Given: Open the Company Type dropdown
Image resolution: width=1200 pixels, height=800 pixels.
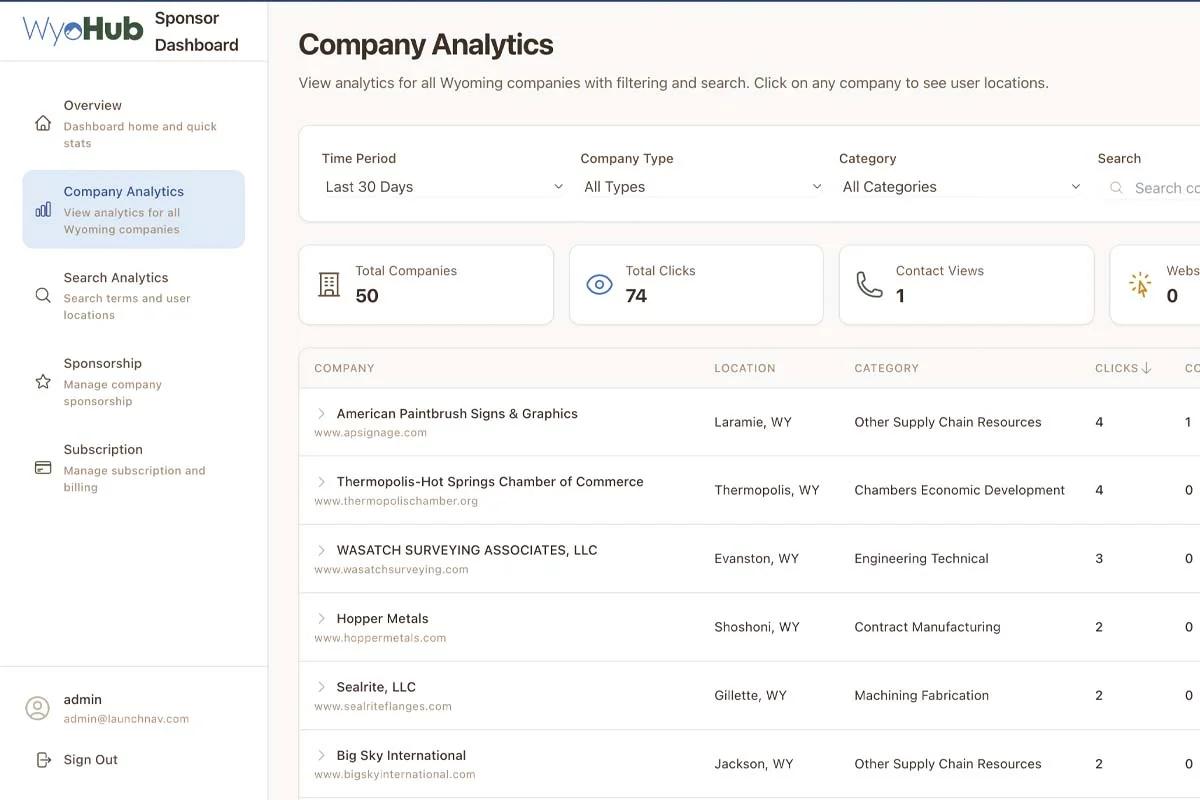Looking at the screenshot, I should [702, 187].
